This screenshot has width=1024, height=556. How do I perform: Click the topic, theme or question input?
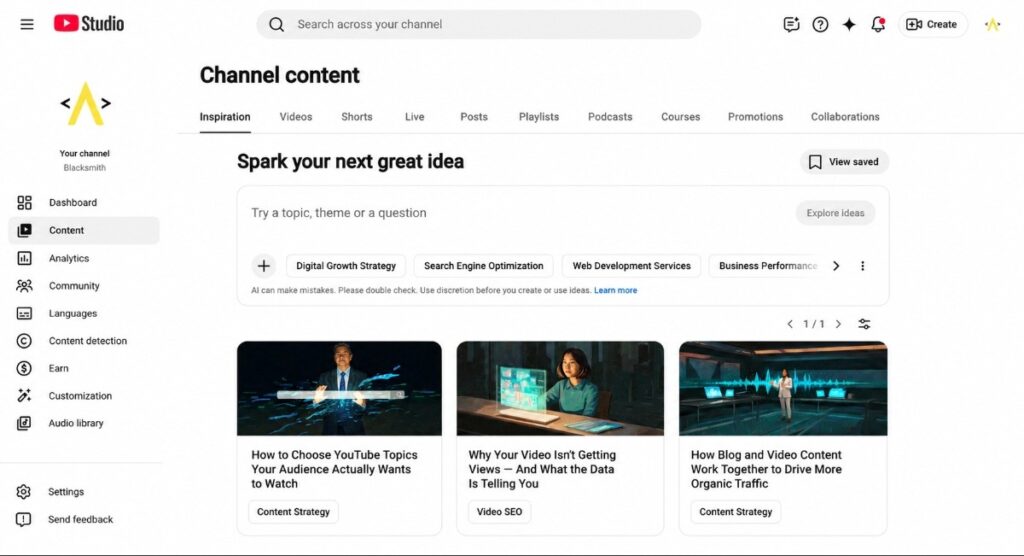[x=516, y=213]
